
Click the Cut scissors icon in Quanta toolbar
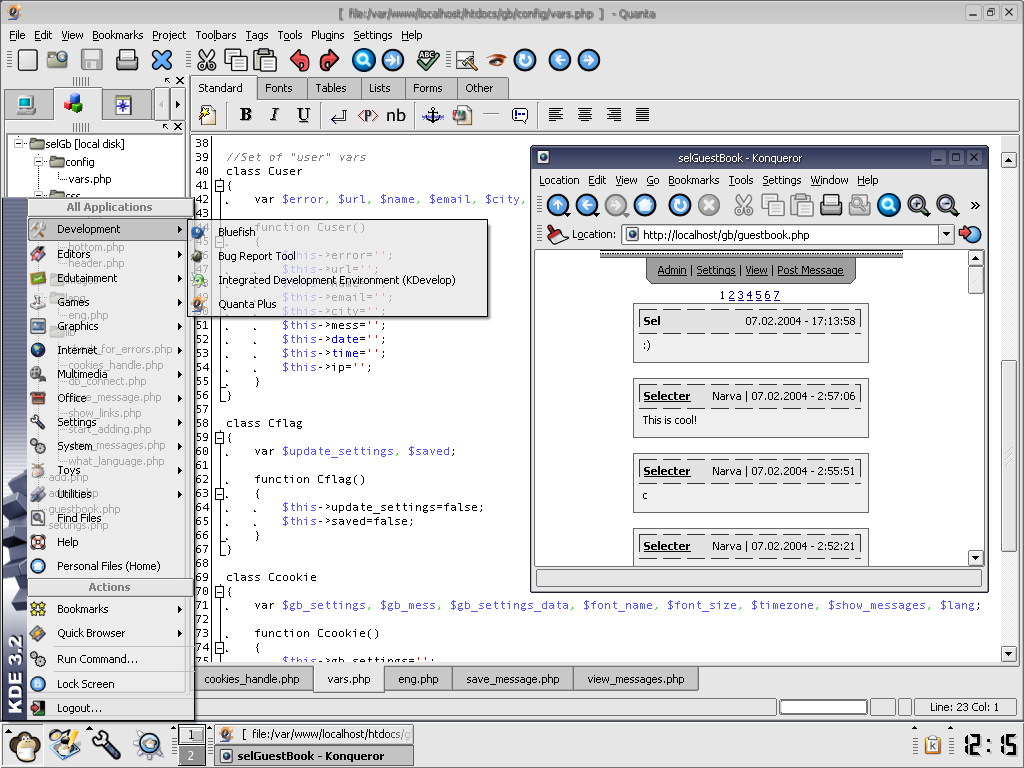pos(206,60)
